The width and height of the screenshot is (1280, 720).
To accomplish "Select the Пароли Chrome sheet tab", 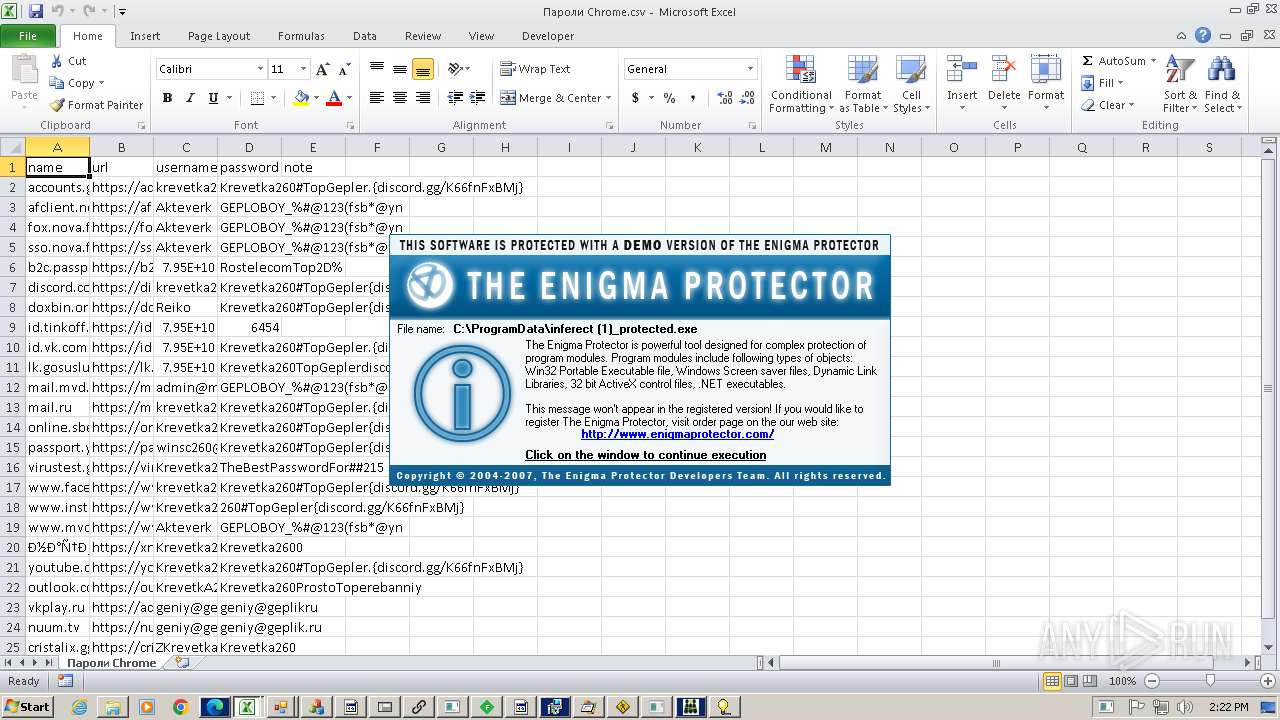I will tap(111, 662).
